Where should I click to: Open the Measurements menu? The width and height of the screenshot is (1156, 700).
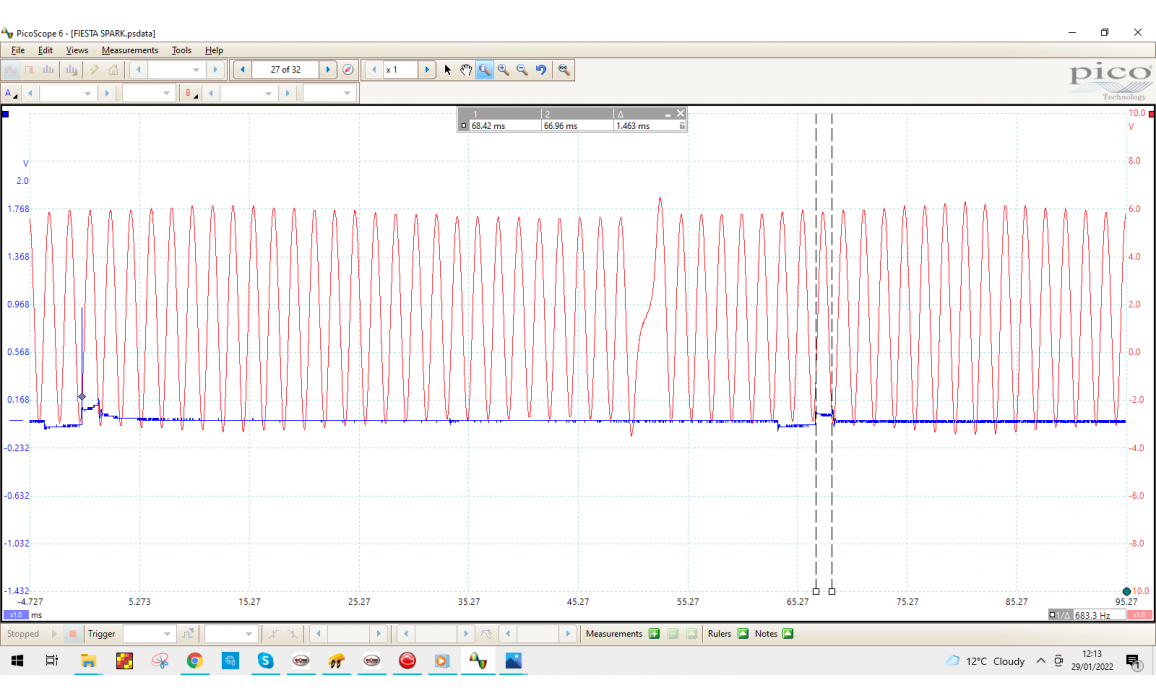point(129,50)
